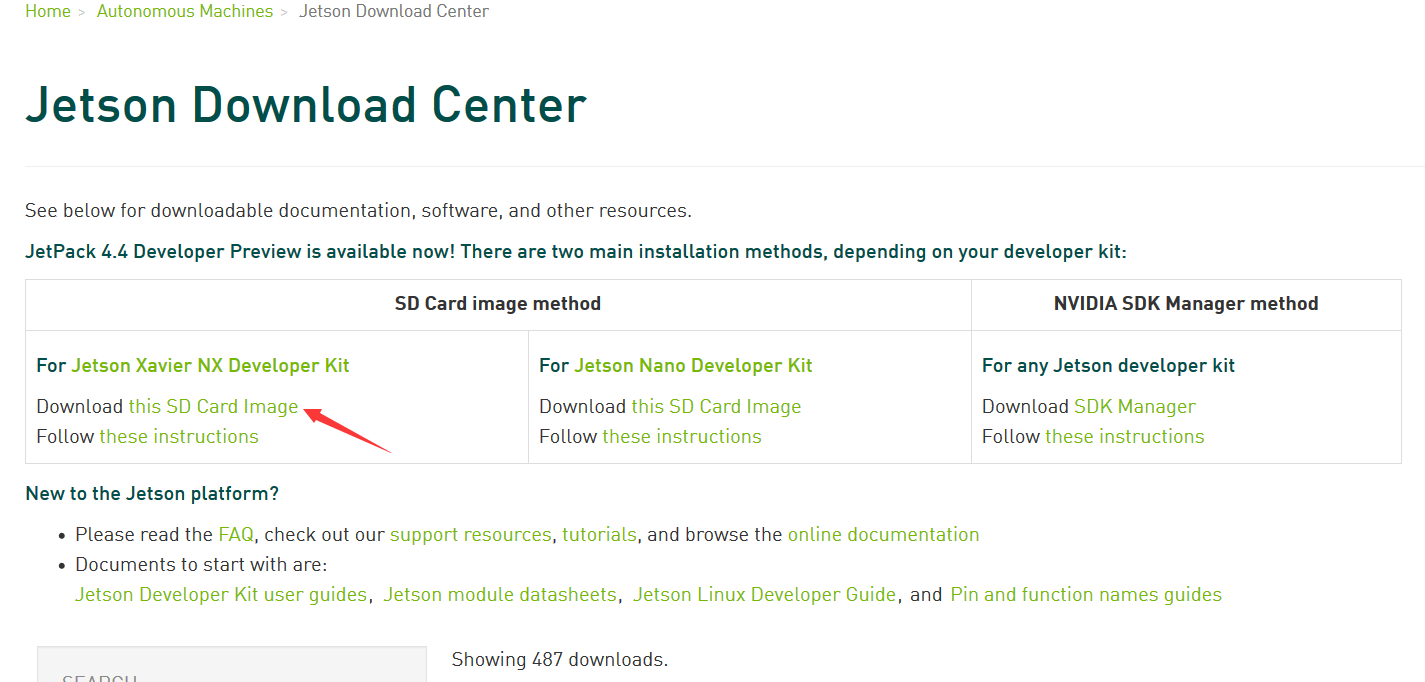Open Jetson Developer Kit user guides
Viewport: 1425px width, 682px height.
point(221,594)
